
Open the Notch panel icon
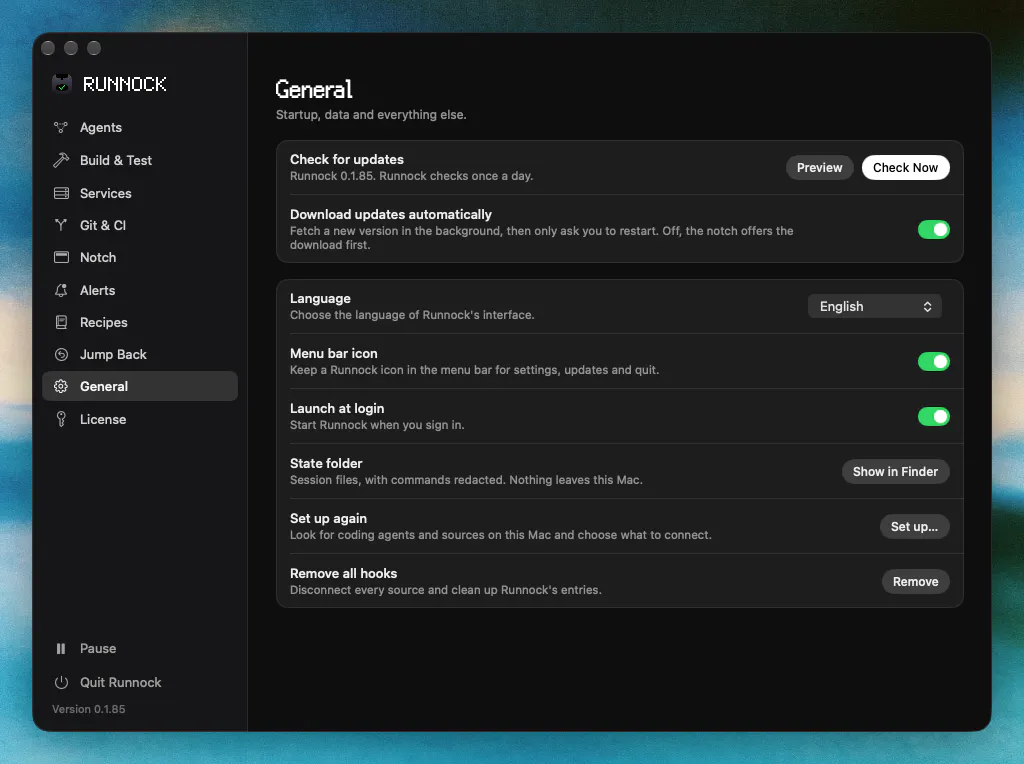[x=61, y=257]
